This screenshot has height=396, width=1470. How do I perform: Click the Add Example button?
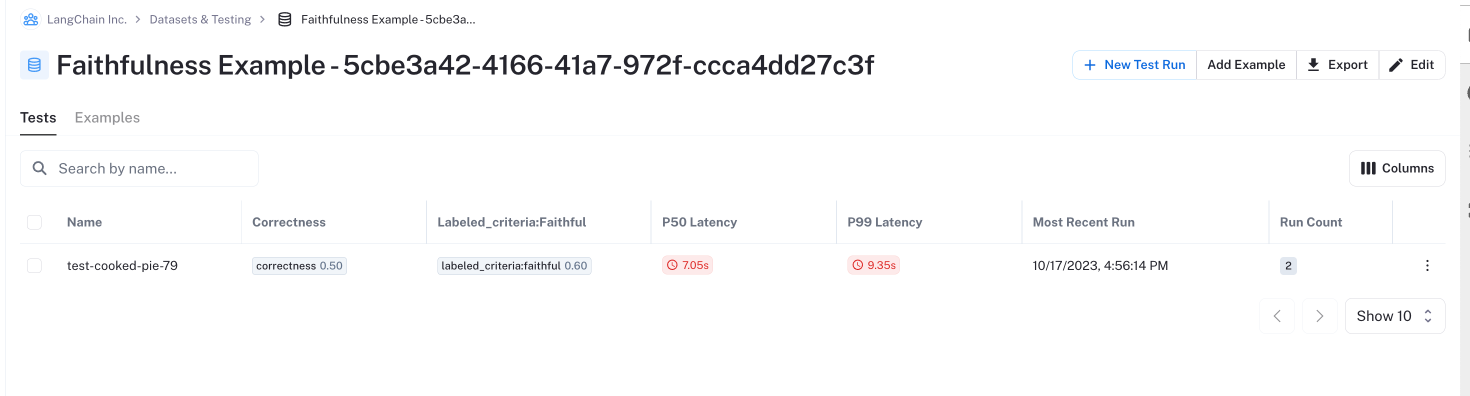pyautogui.click(x=1246, y=65)
